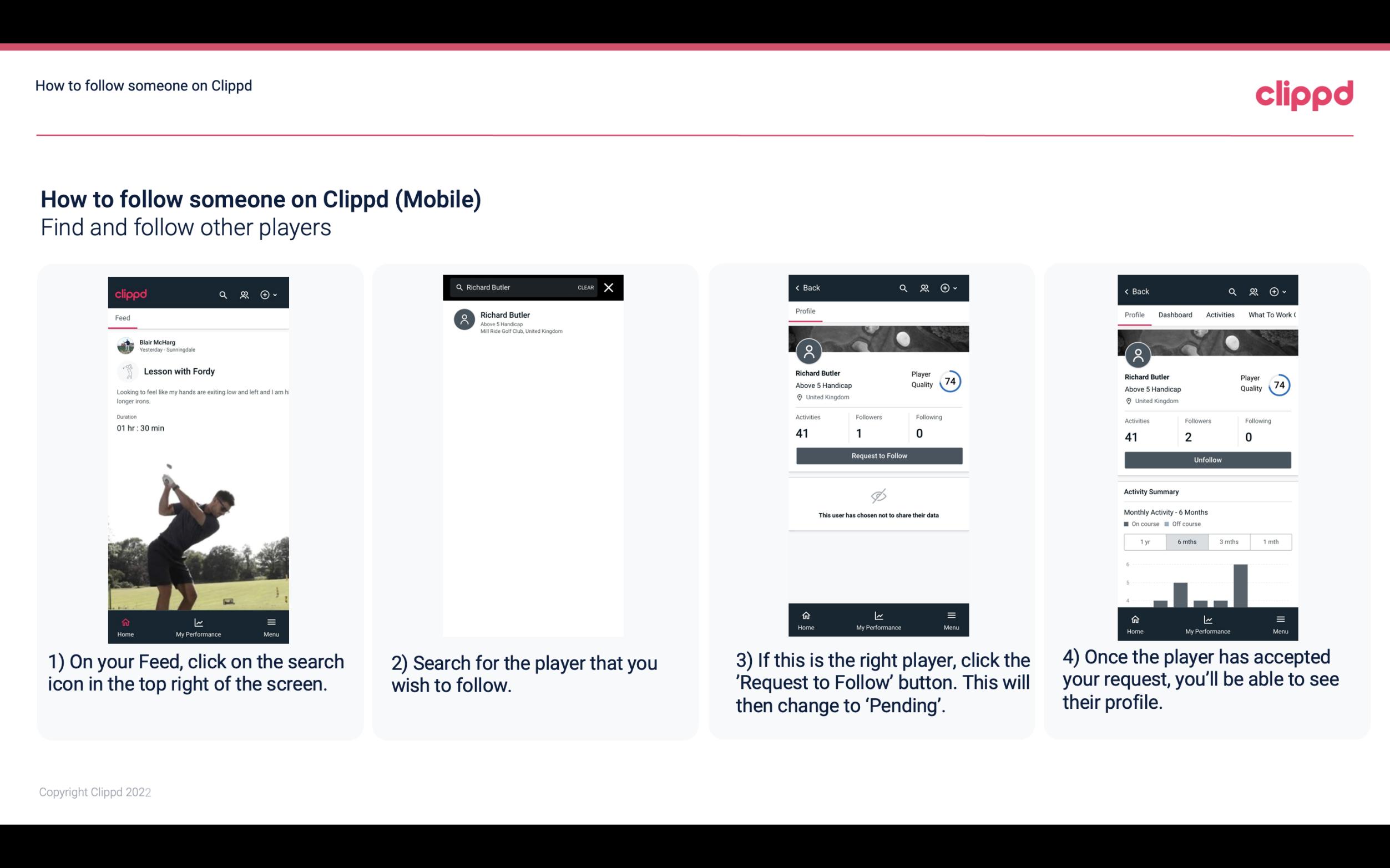Expand the 3 mths activity timeframe selector
The height and width of the screenshot is (868, 1390).
click(1228, 541)
